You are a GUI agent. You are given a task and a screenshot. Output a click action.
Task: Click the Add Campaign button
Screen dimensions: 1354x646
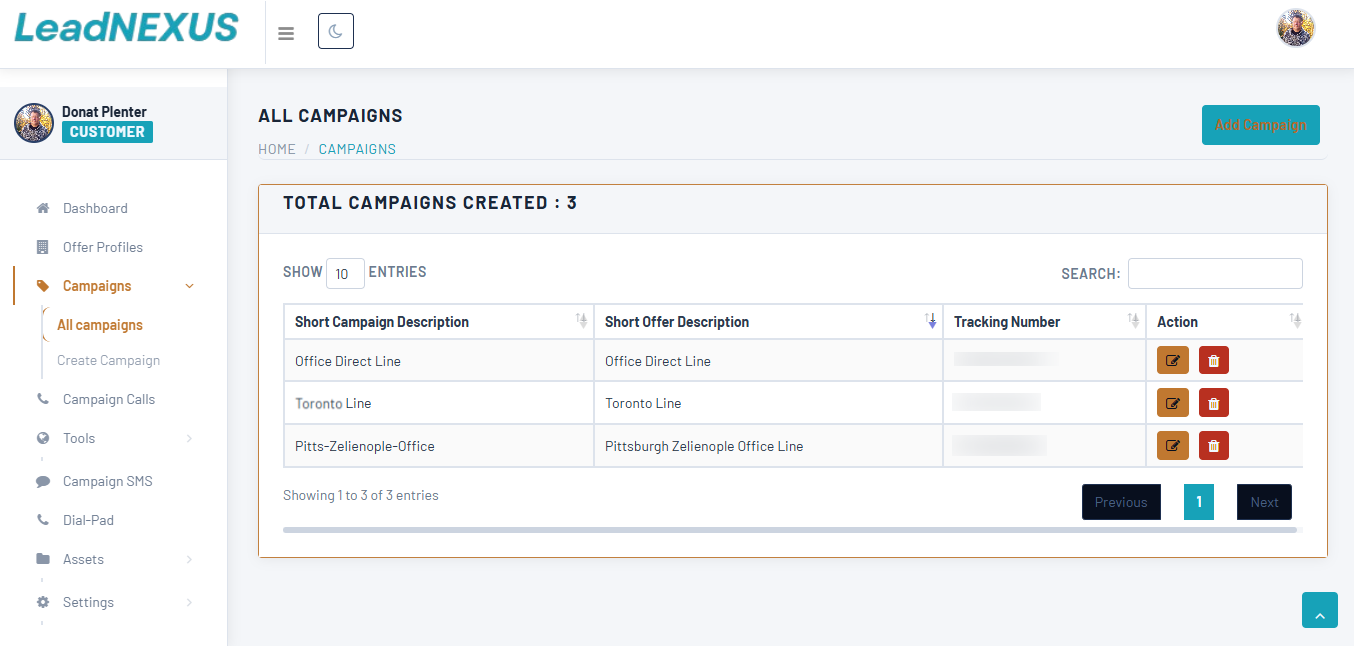(x=1260, y=125)
